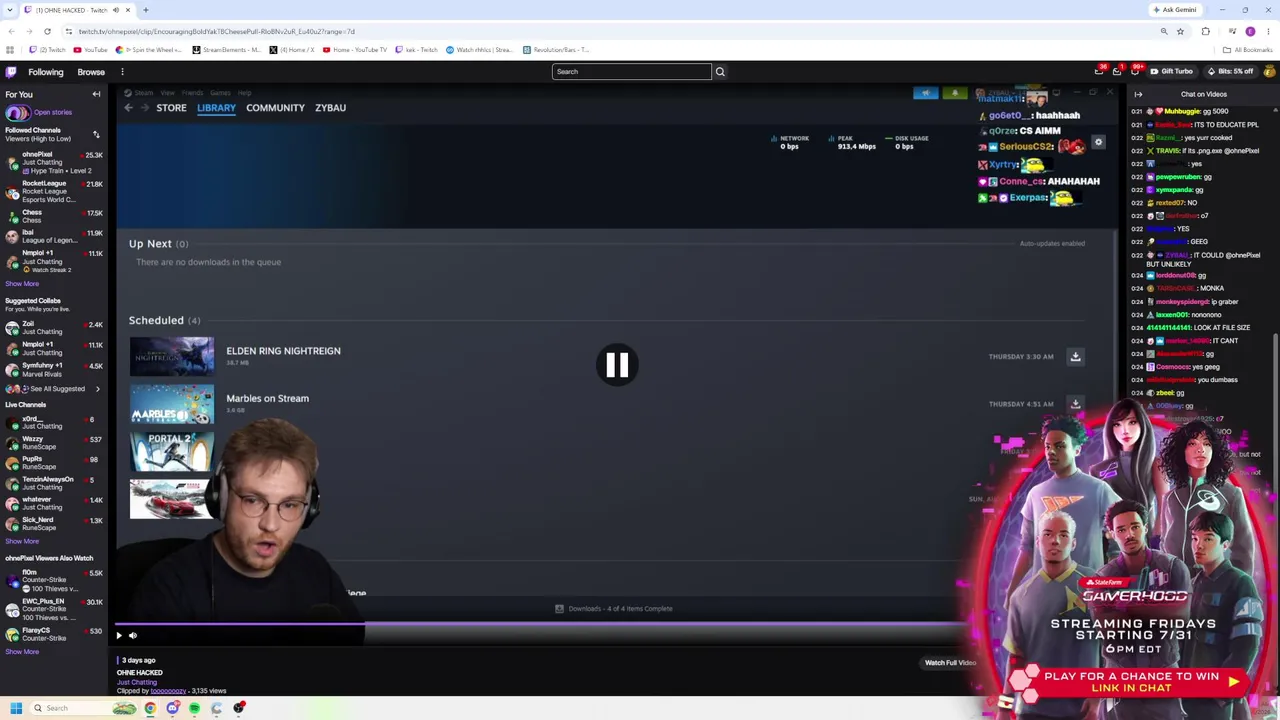
Task: Follow the LINK IN CHAT ad arrow
Action: click(x=1234, y=682)
